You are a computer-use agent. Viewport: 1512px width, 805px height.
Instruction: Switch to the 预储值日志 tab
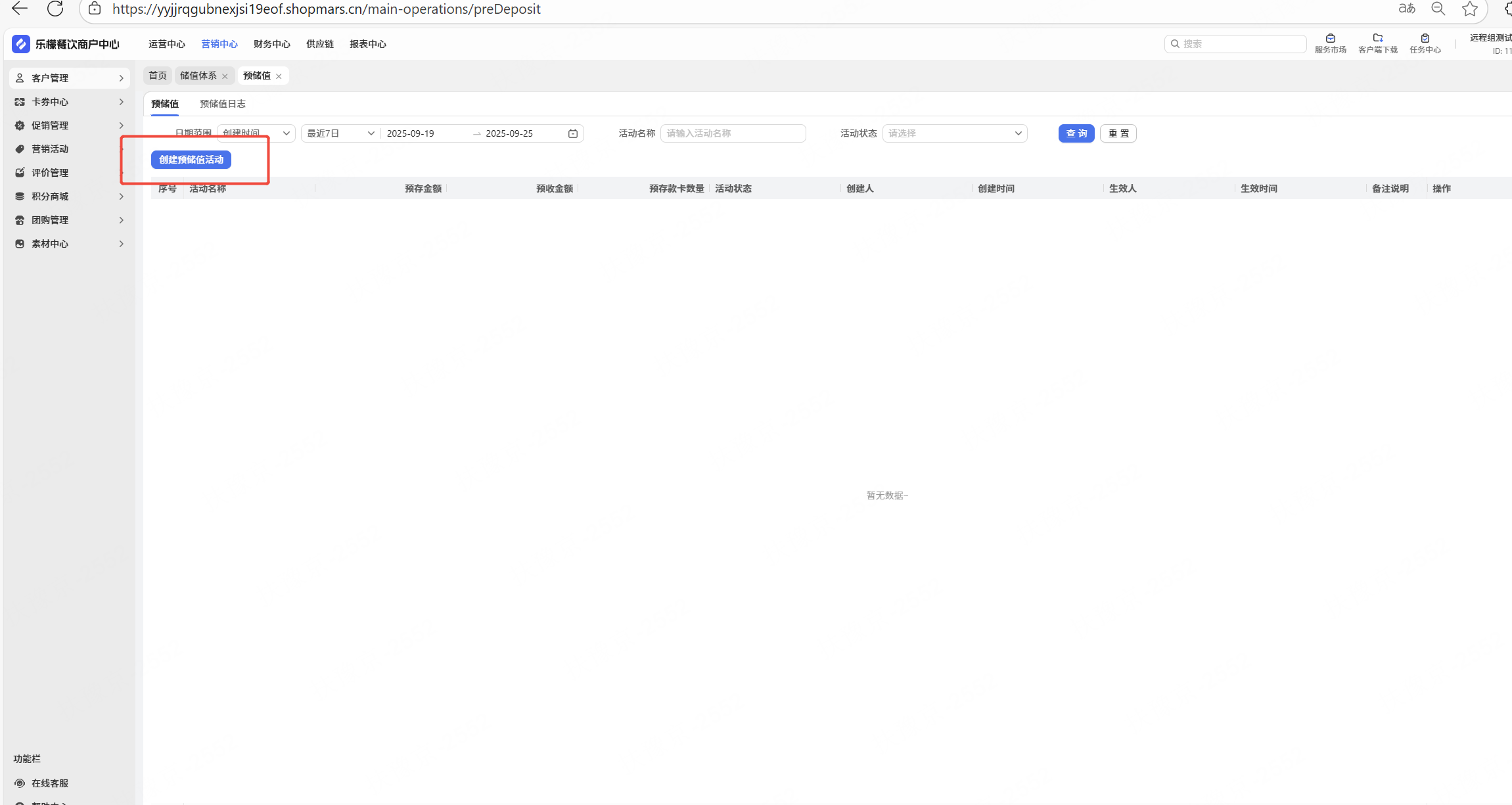coord(222,104)
